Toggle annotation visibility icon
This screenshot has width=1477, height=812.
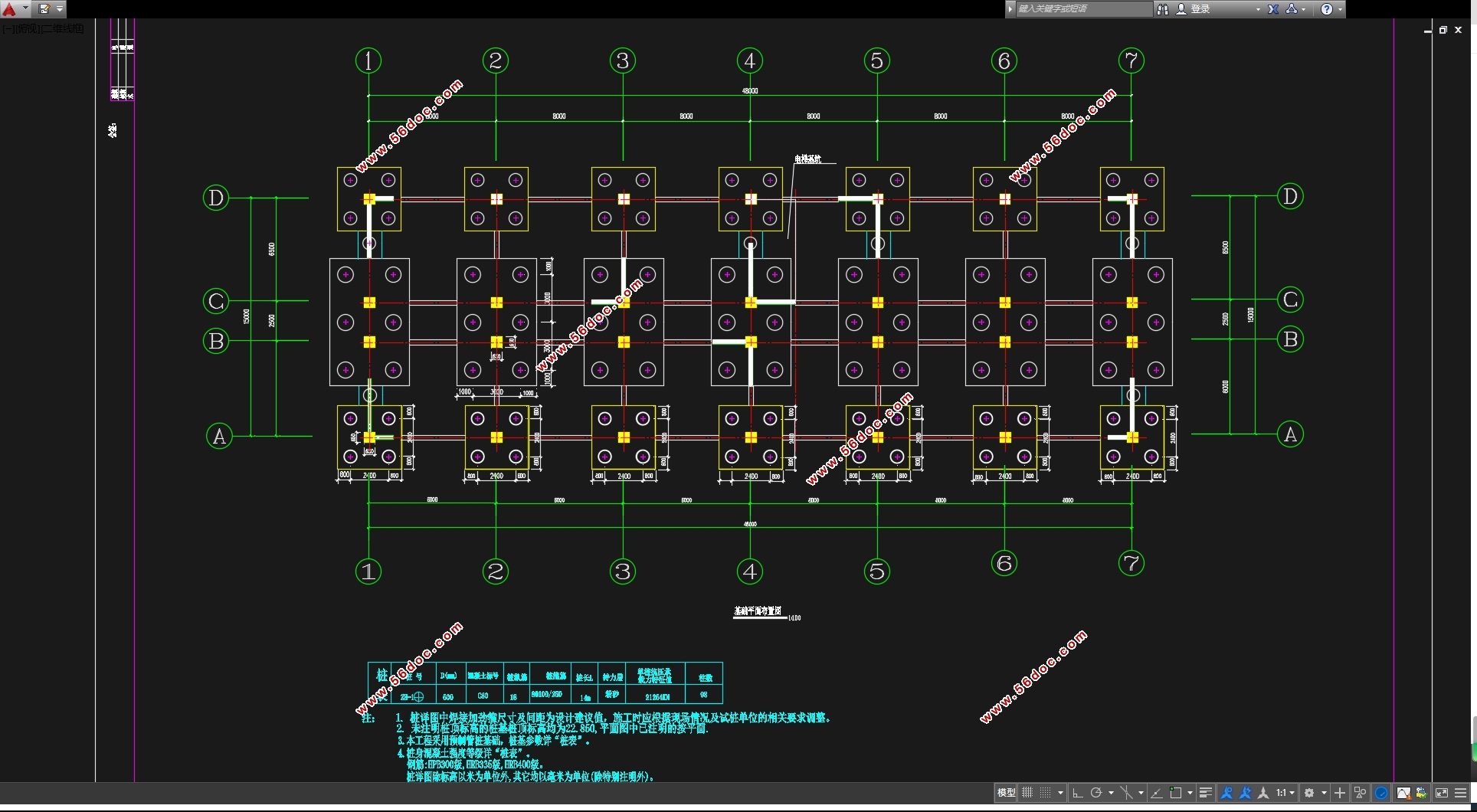[x=1227, y=793]
